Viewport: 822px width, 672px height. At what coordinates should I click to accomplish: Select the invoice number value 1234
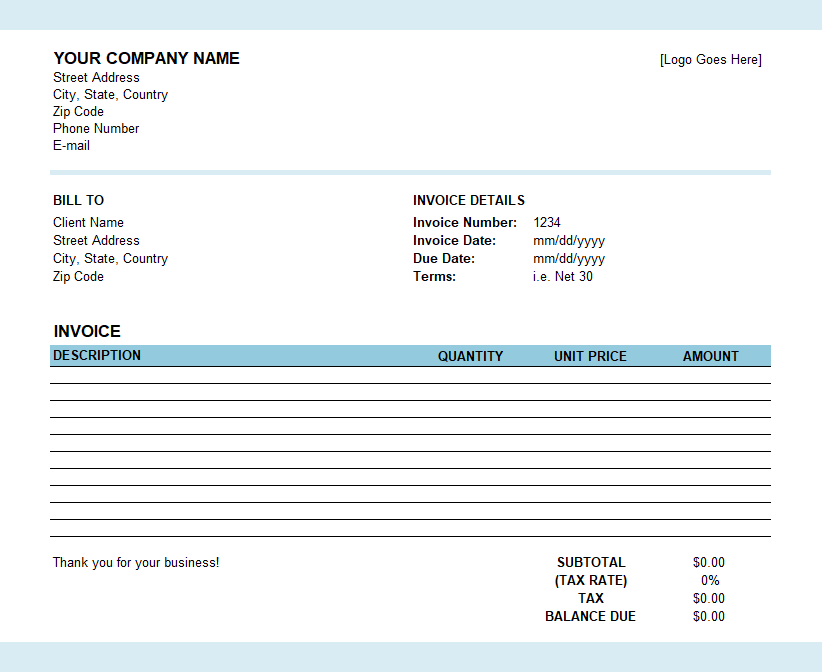pyautogui.click(x=547, y=222)
